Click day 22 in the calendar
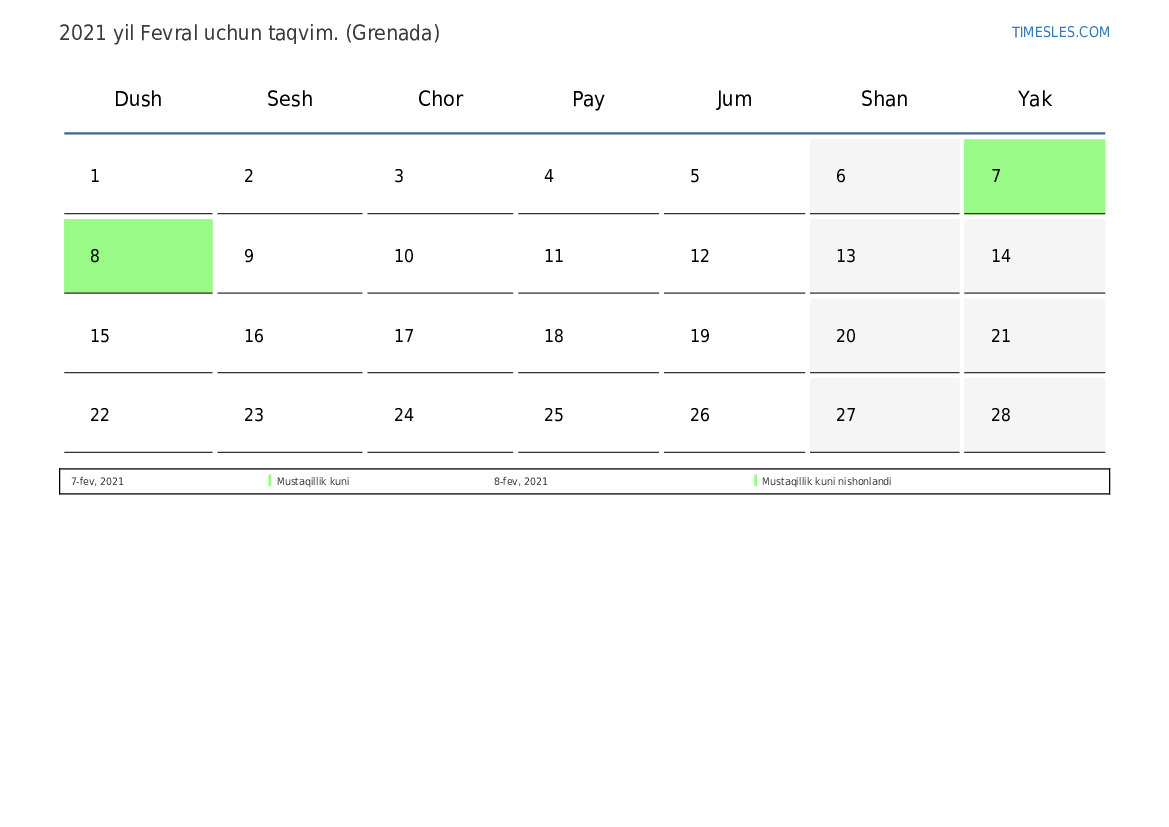Viewport: 1169px width, 827px height. tap(138, 415)
